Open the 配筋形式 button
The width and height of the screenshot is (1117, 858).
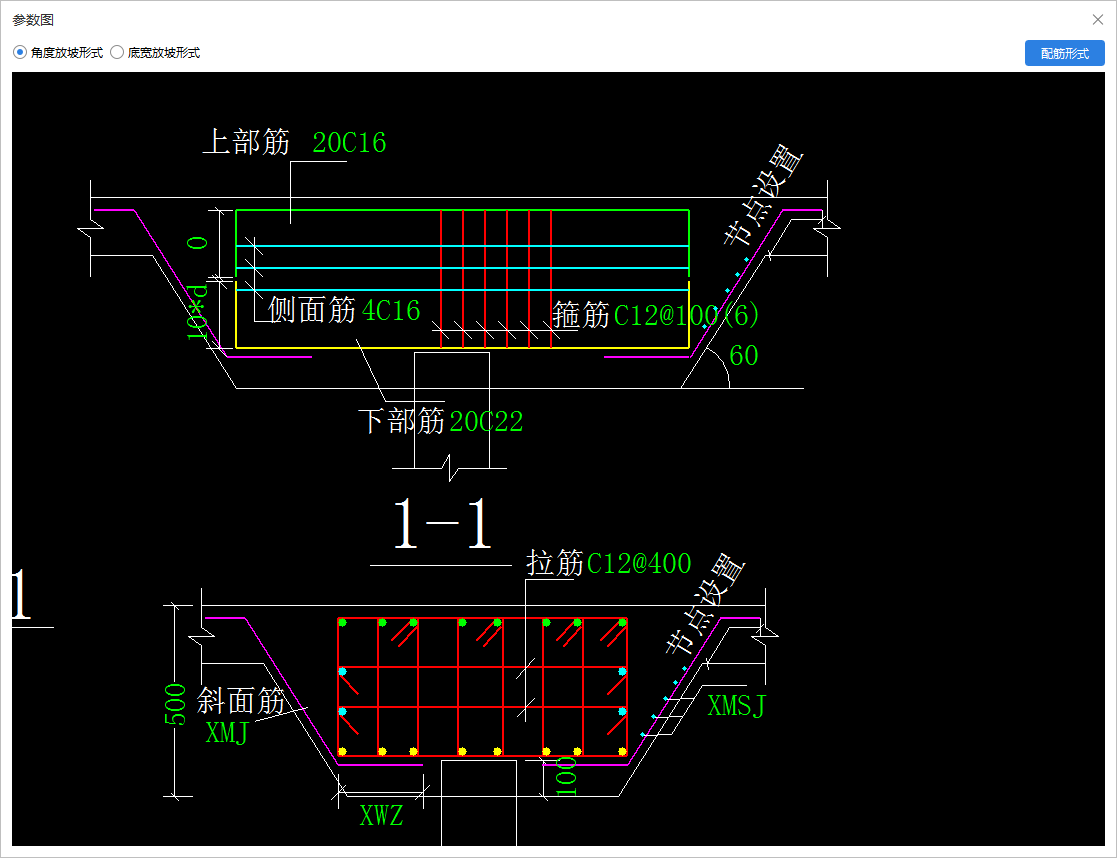click(1064, 53)
